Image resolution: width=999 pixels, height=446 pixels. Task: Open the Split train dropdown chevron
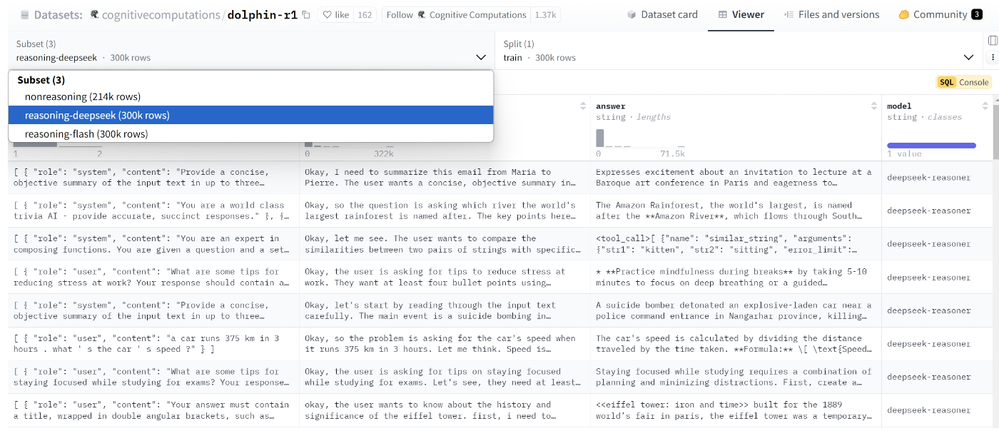pyautogui.click(x=968, y=57)
